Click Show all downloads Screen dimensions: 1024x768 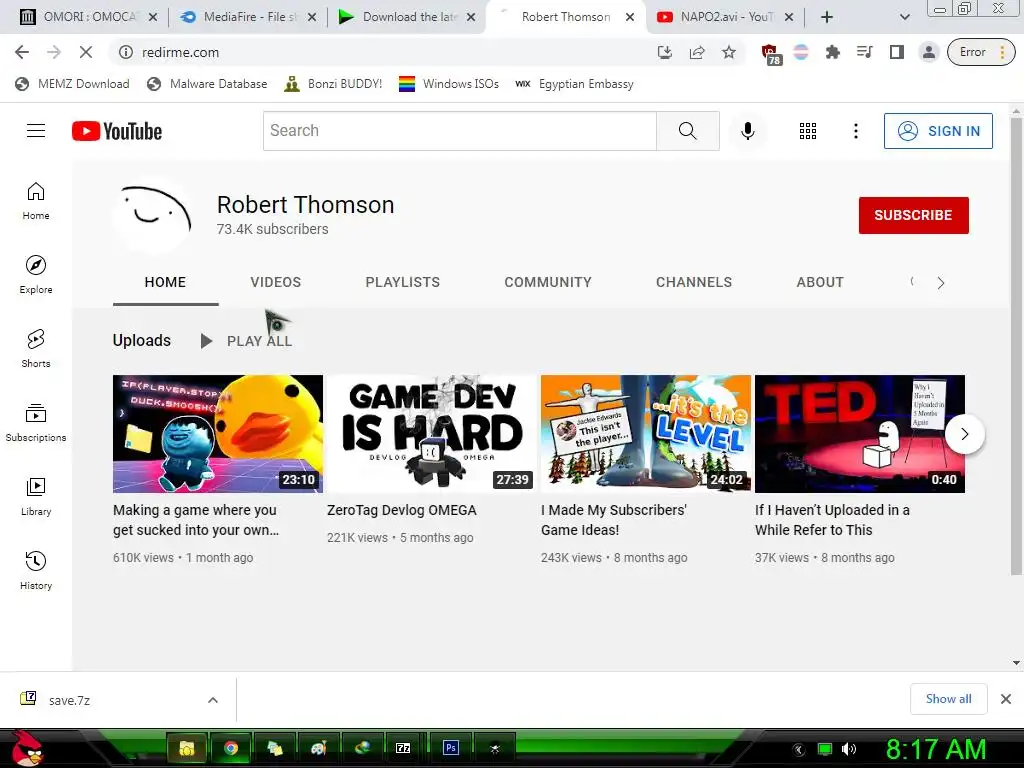948,699
